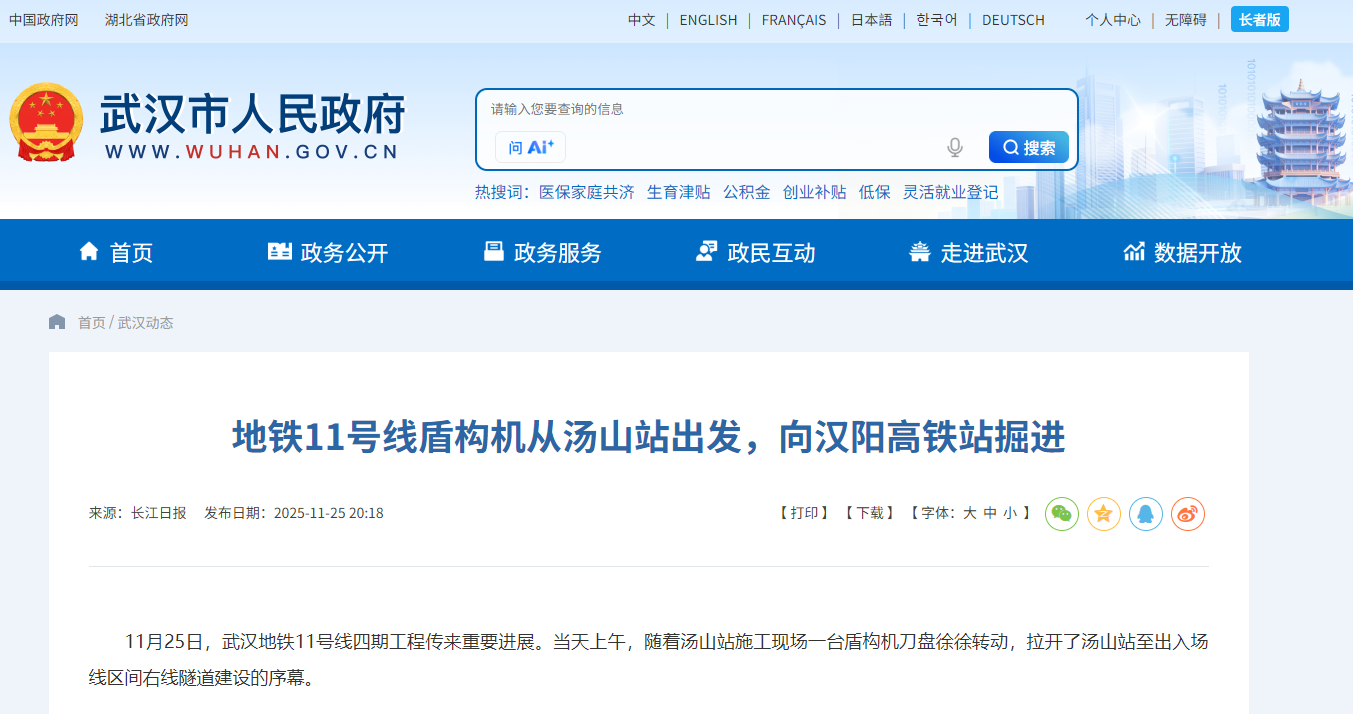
Task: Enable 无障碍 accessibility mode
Action: pos(1185,20)
